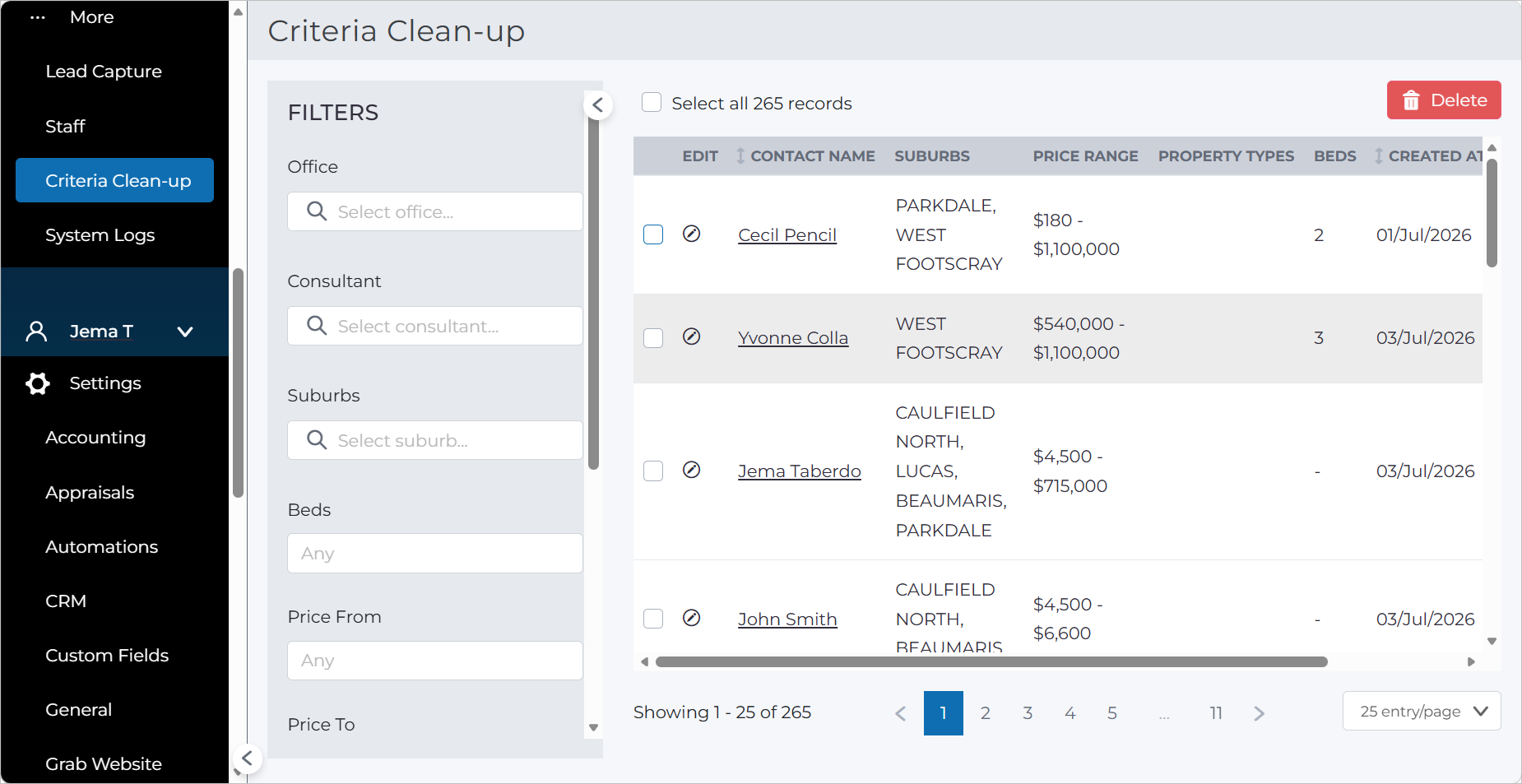Click the search icon in Office filter
Screen dimensions: 1522x784
click(x=317, y=211)
